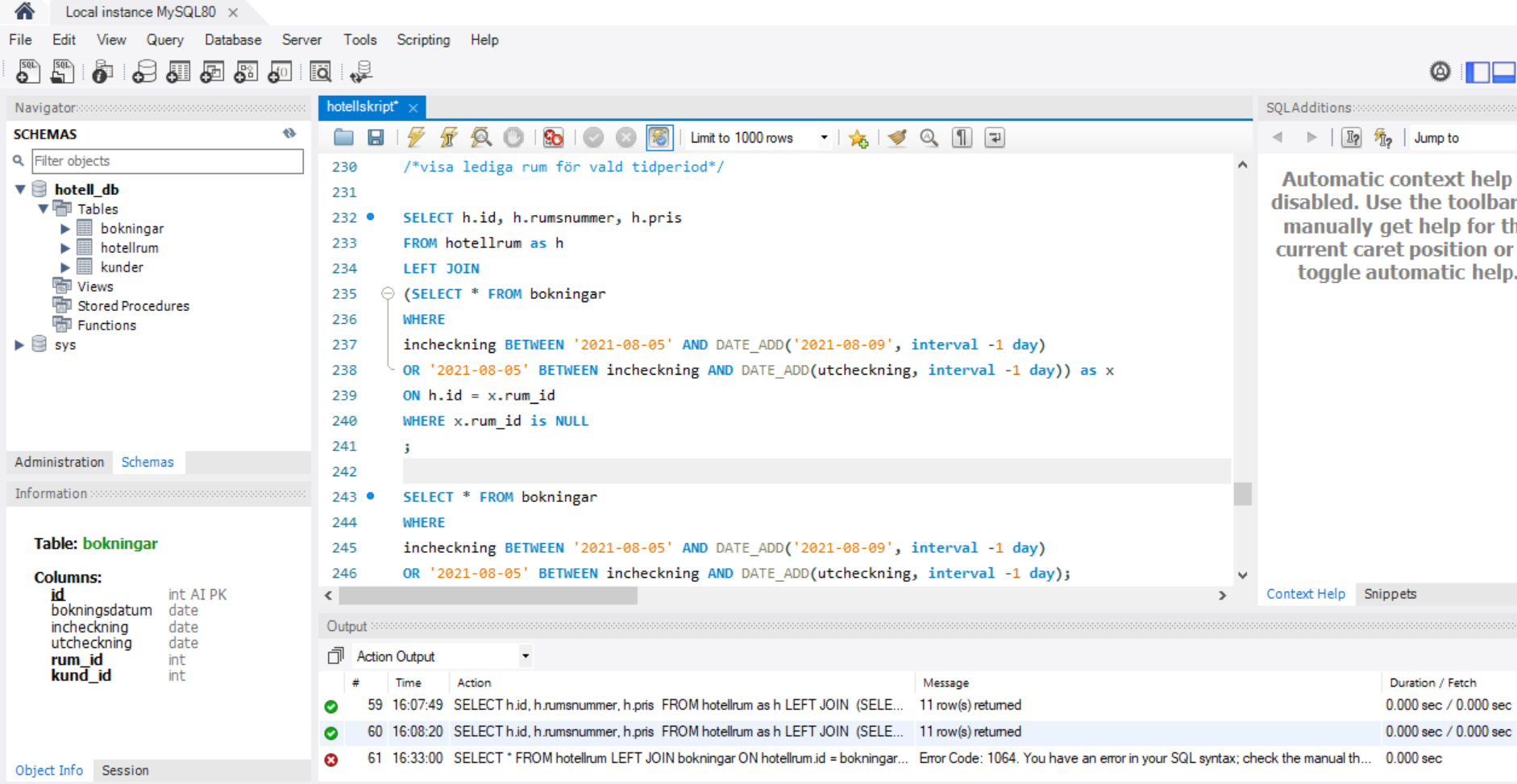Click the Filter objects search field

[168, 161]
